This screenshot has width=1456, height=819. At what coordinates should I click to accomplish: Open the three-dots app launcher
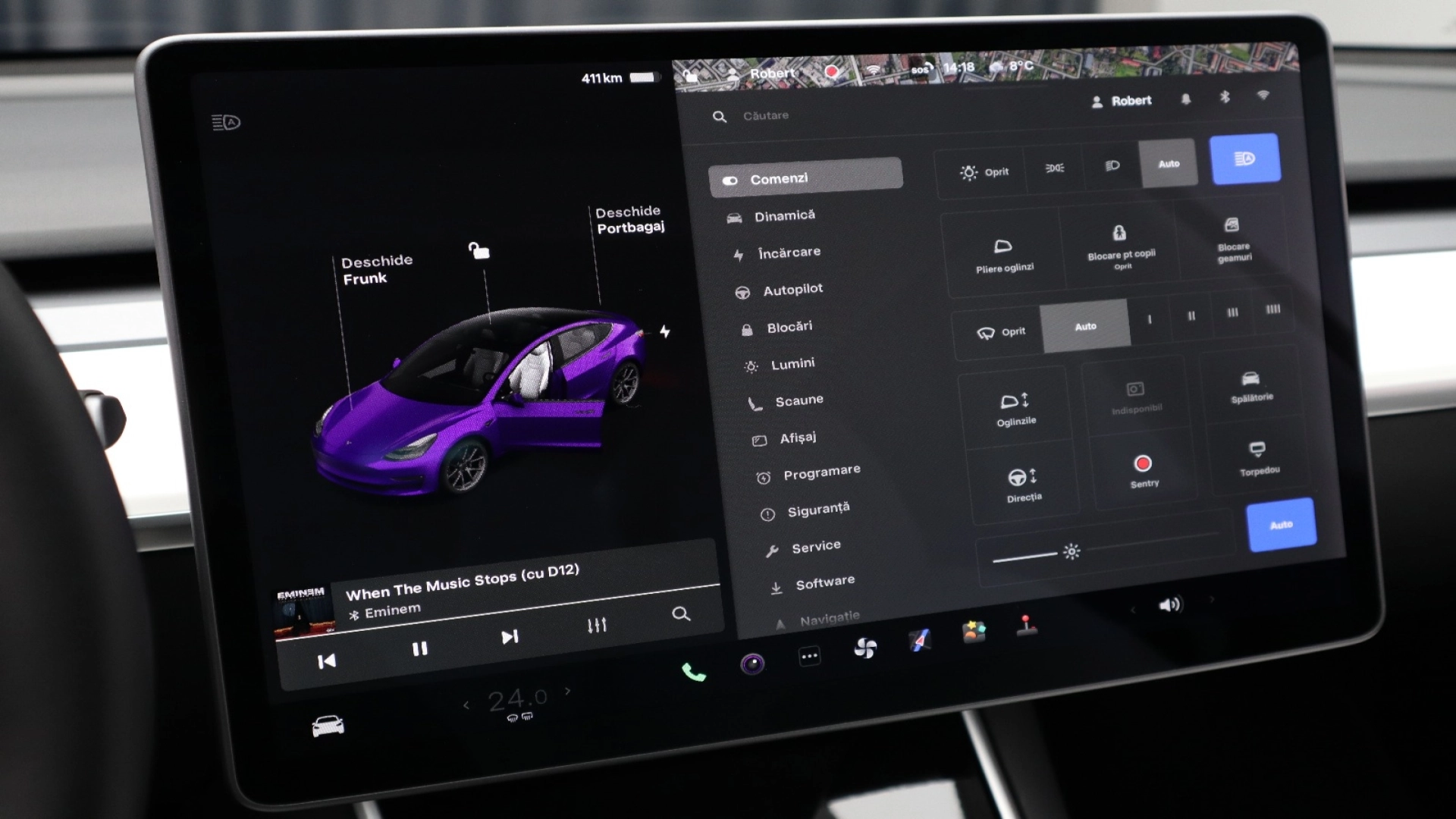[x=809, y=656]
